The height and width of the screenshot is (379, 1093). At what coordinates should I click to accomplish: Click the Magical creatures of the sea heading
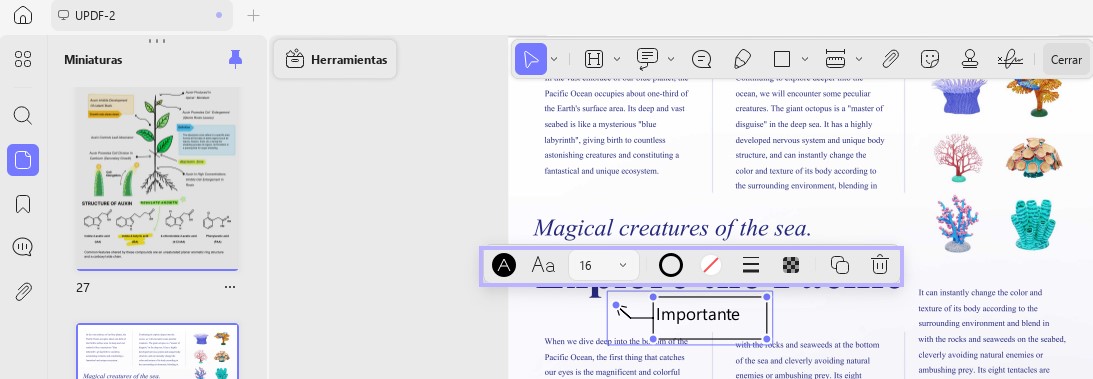[672, 228]
